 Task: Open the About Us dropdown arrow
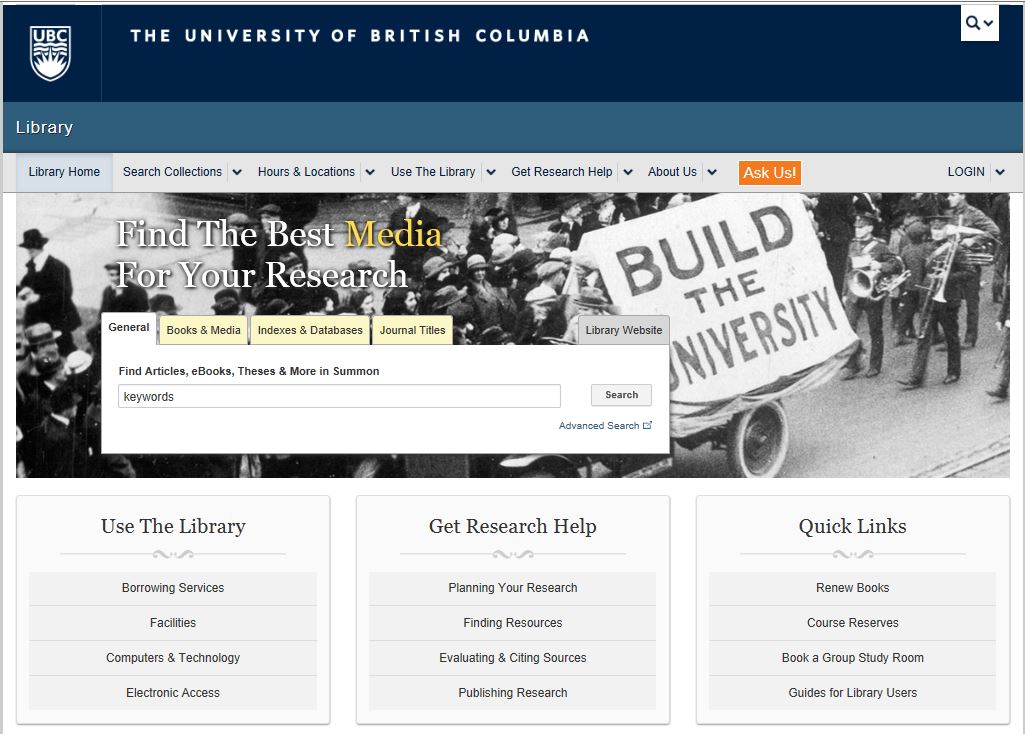coord(712,172)
